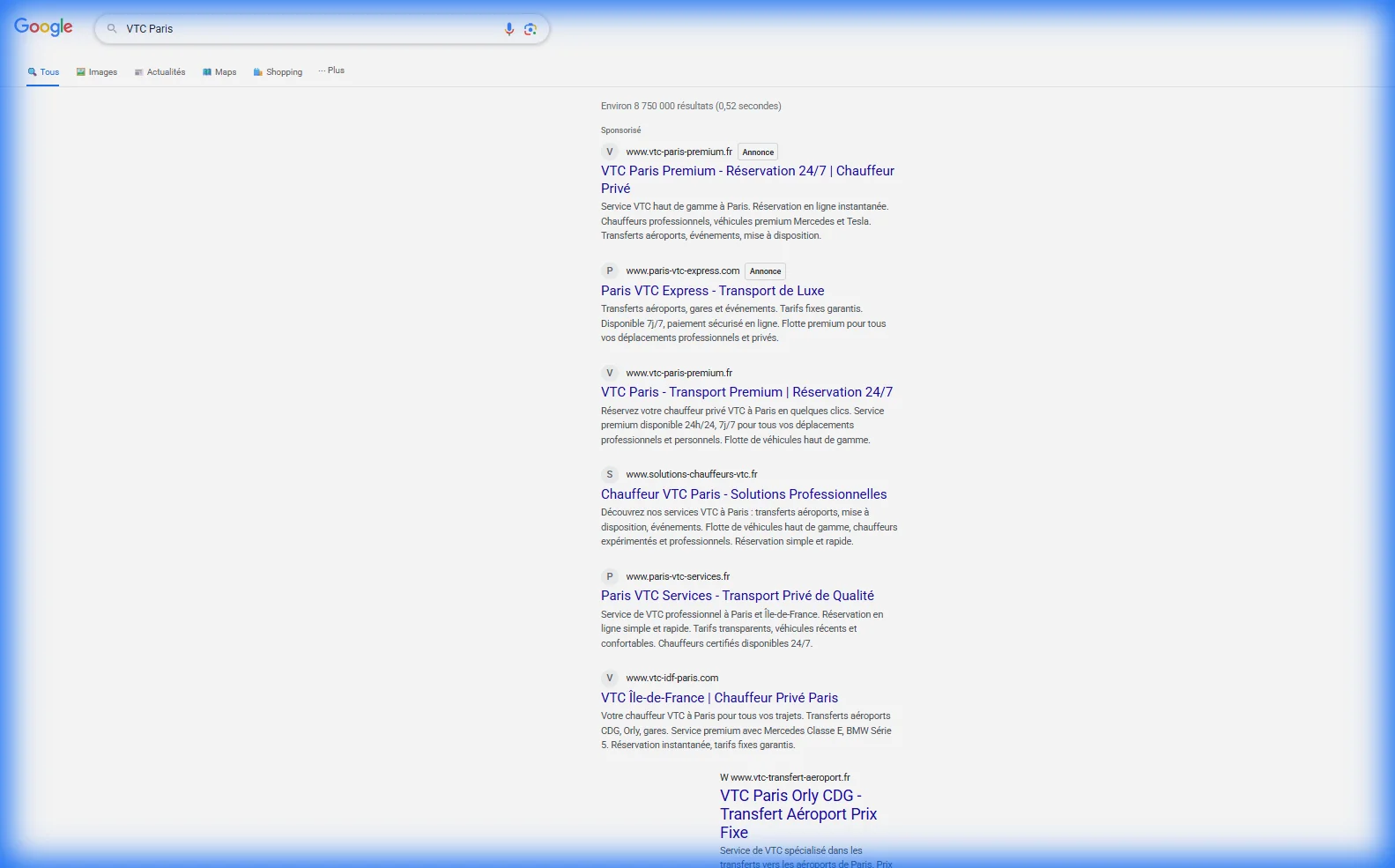Expand the Plus menu
1395x868 pixels.
pyautogui.click(x=331, y=70)
